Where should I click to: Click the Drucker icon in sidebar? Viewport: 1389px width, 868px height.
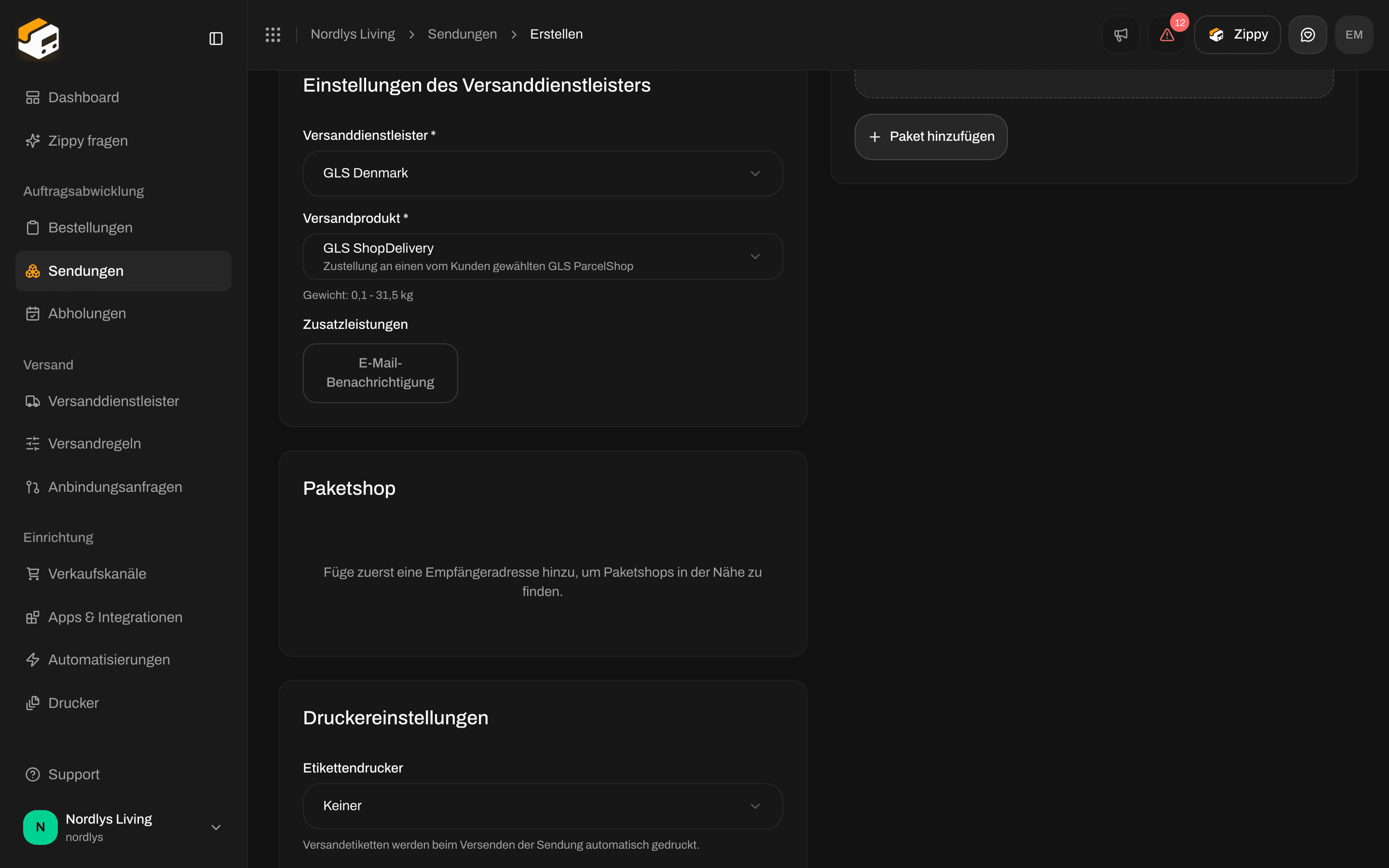tap(33, 703)
